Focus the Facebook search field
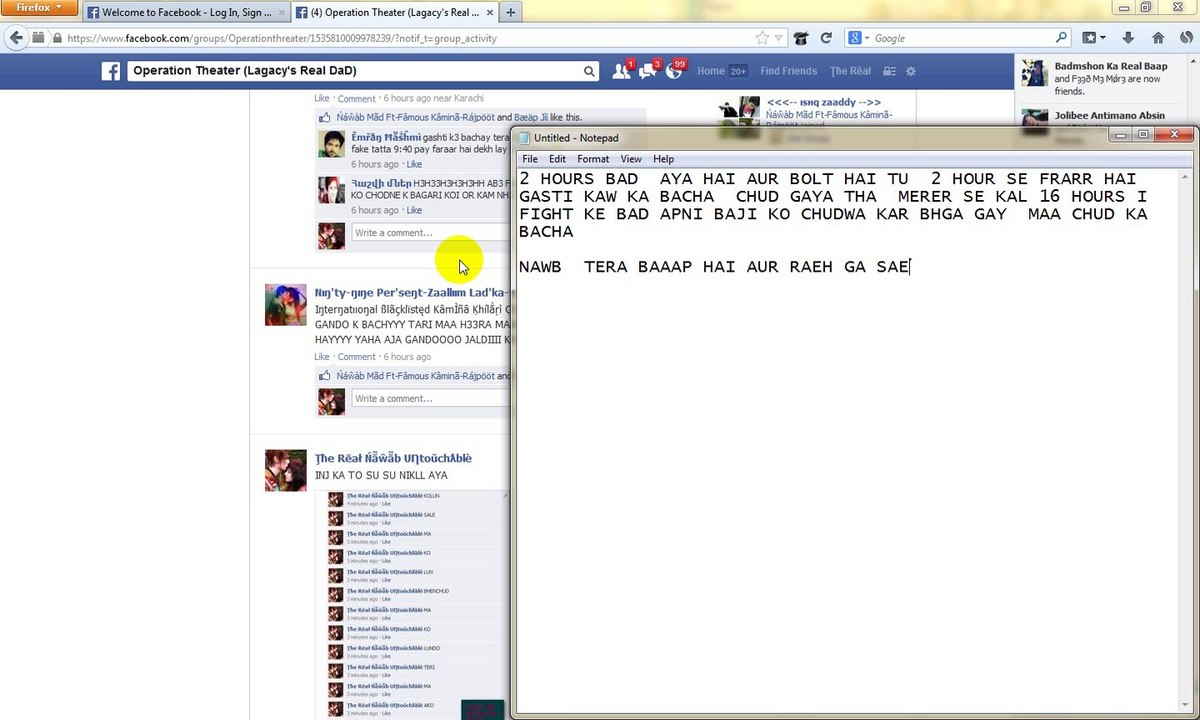 coord(355,71)
